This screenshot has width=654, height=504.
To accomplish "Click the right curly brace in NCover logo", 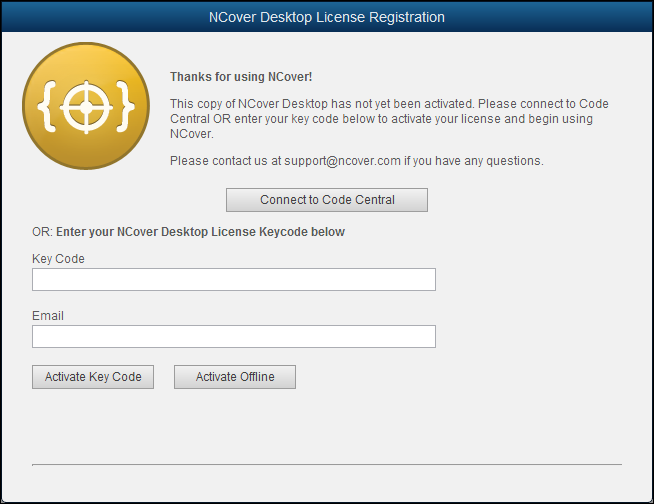I will pyautogui.click(x=123, y=110).
